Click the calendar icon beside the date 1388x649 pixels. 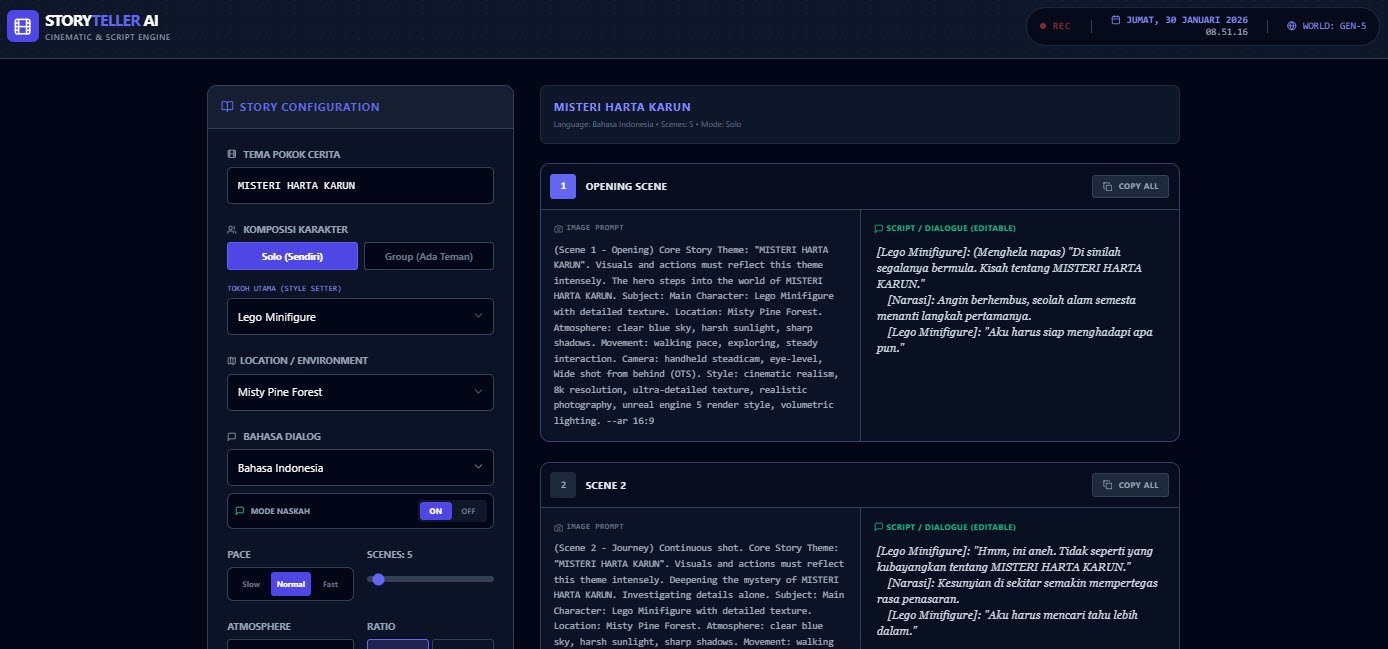click(x=1115, y=20)
